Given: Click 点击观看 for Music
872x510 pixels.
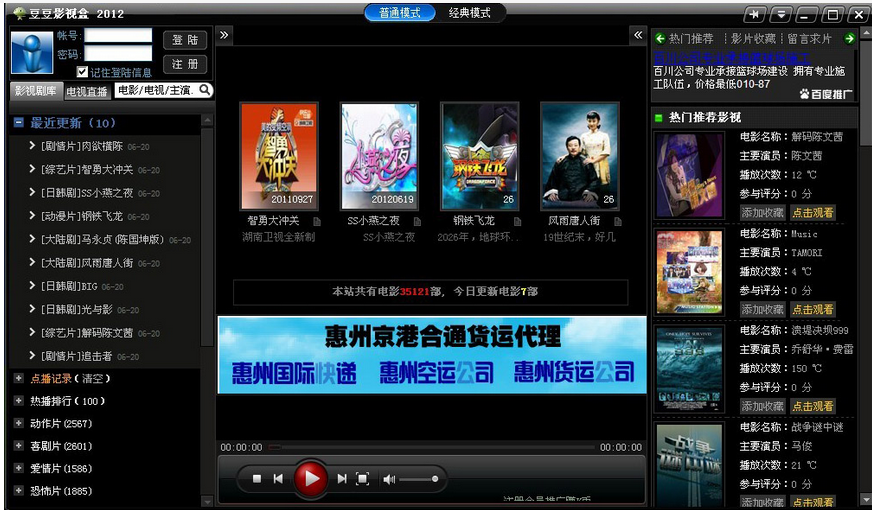Looking at the screenshot, I should click(x=812, y=309).
